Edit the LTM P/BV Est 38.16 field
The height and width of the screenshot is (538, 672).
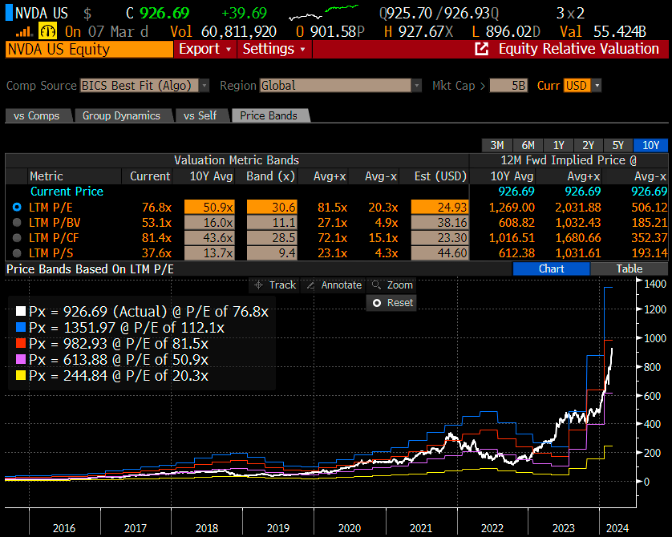[440, 223]
